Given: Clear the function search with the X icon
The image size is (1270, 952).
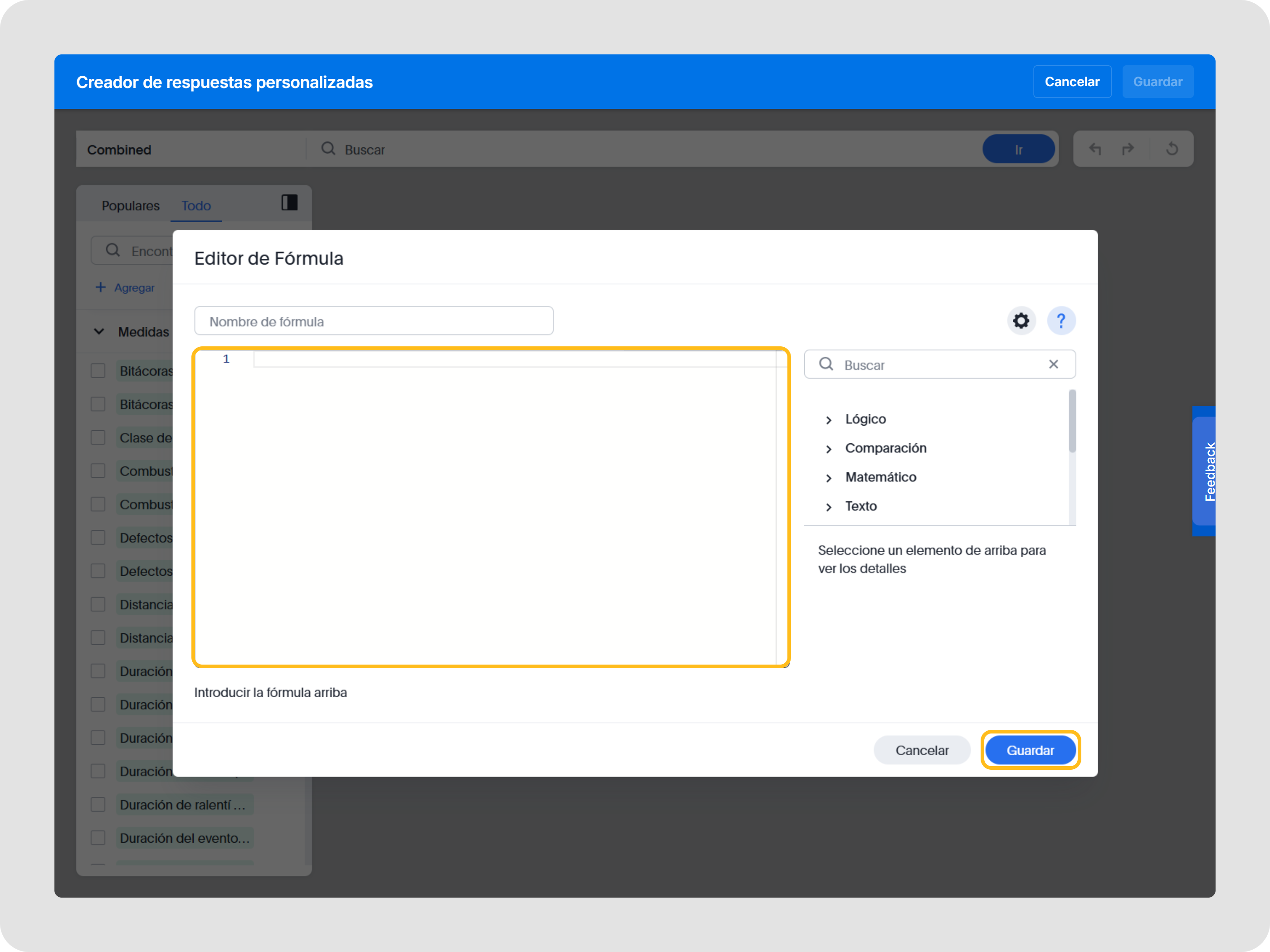Looking at the screenshot, I should click(x=1054, y=364).
